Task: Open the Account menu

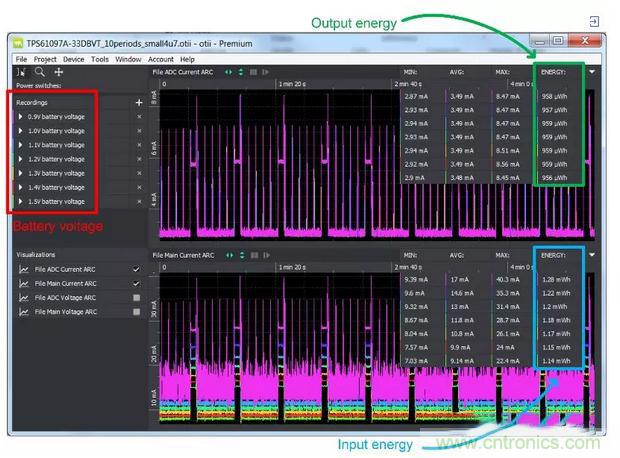Action: pos(160,59)
